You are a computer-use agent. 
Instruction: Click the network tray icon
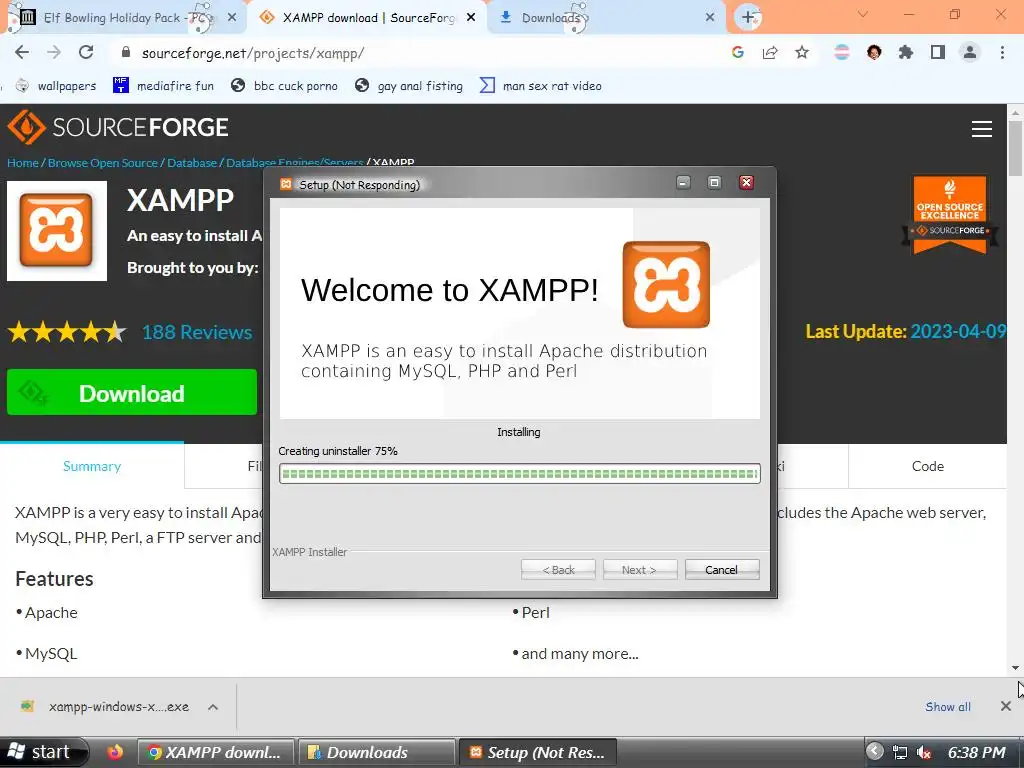900,752
